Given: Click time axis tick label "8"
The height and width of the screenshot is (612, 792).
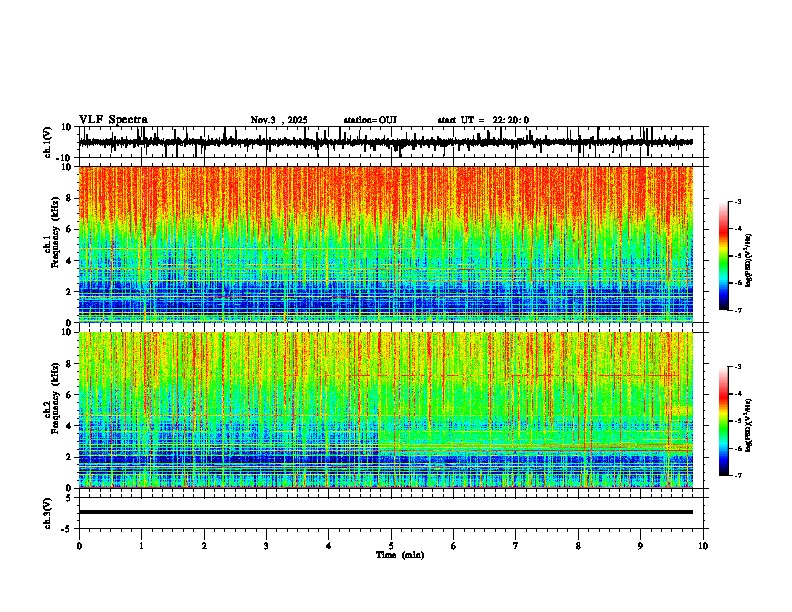Looking at the screenshot, I should click(578, 546).
